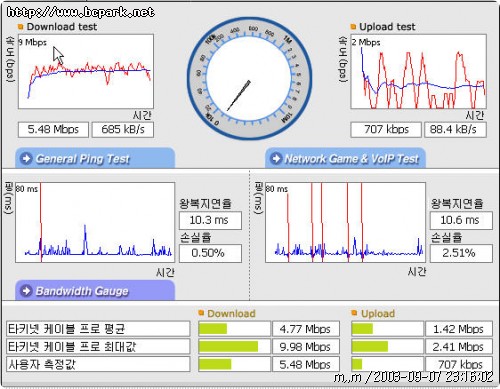Click the Upload test heading

point(387,27)
